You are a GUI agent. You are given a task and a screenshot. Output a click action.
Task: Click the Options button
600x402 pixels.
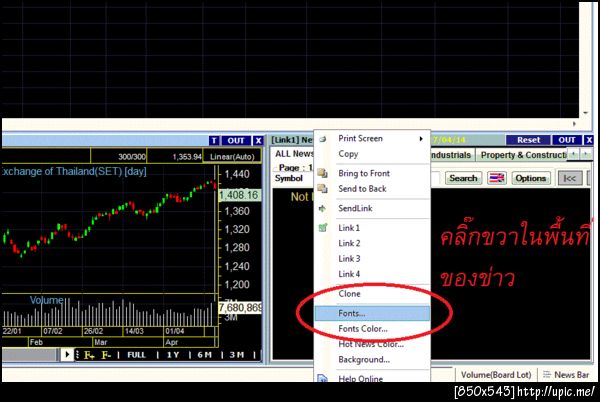click(x=531, y=178)
